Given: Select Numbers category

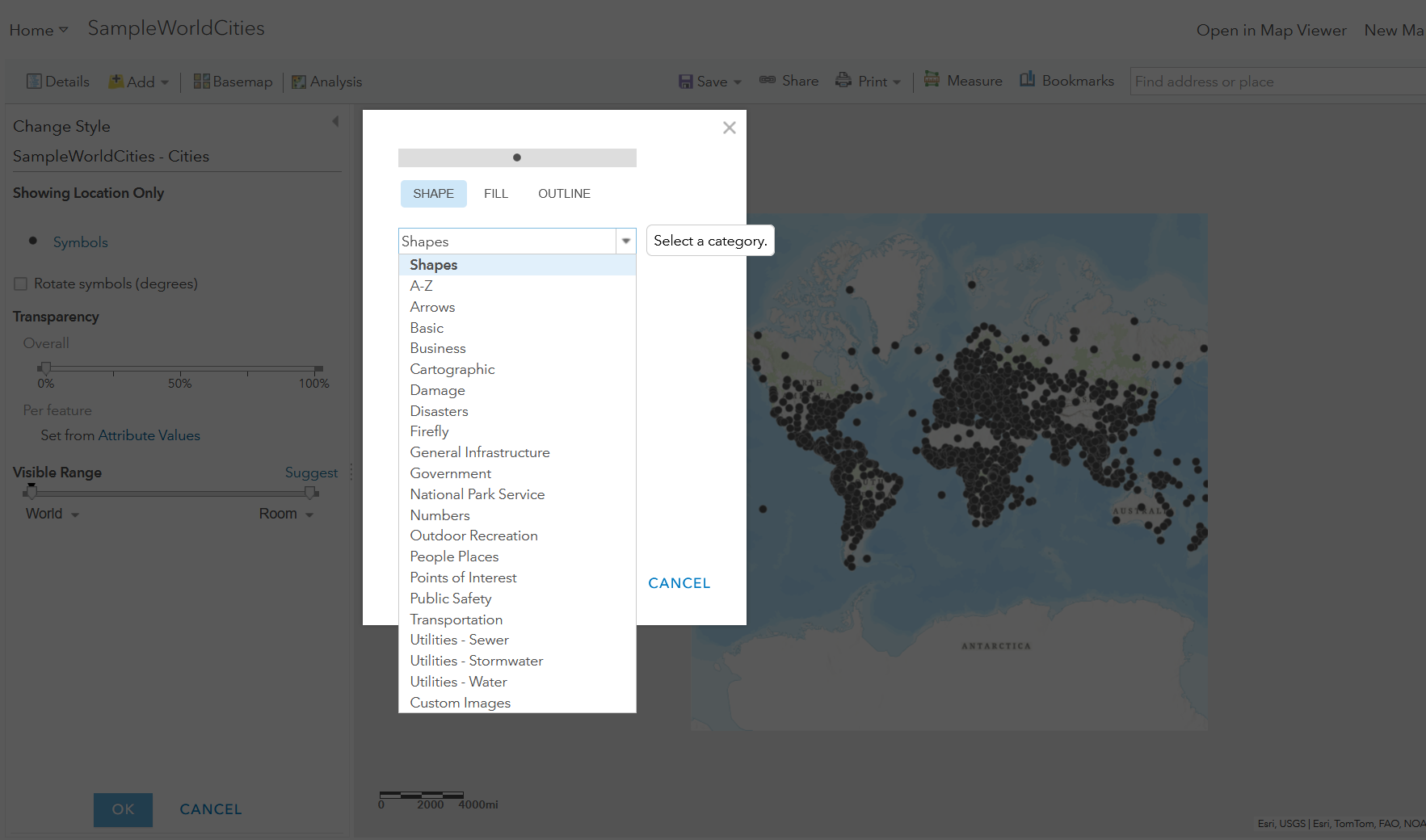Looking at the screenshot, I should (517, 515).
